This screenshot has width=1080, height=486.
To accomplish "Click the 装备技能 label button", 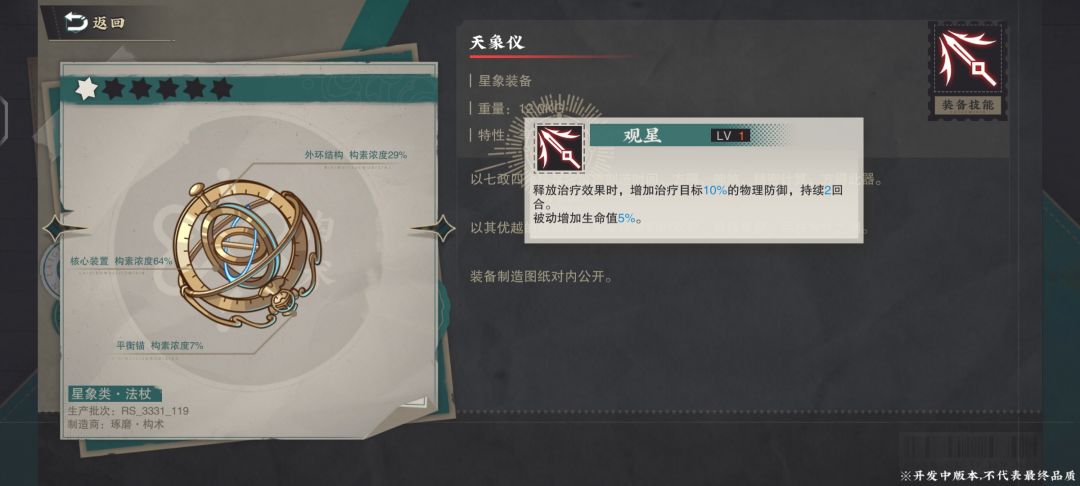I will coord(968,105).
